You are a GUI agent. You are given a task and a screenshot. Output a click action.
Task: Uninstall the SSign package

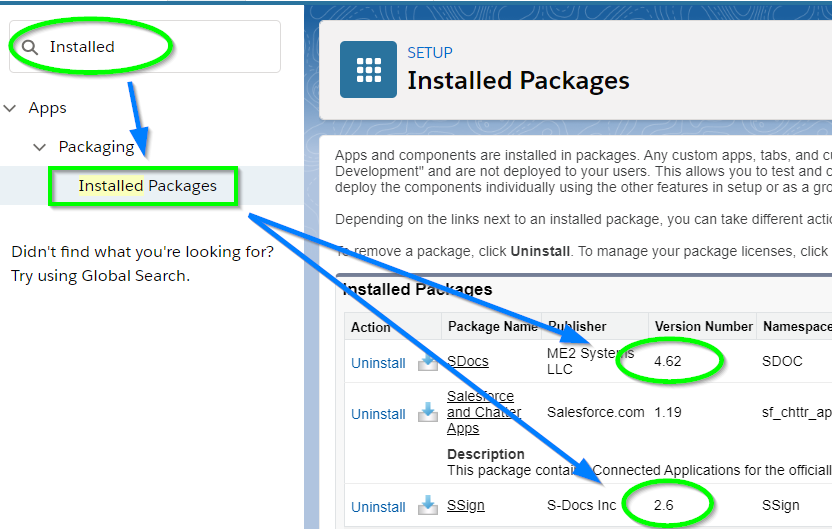point(378,507)
